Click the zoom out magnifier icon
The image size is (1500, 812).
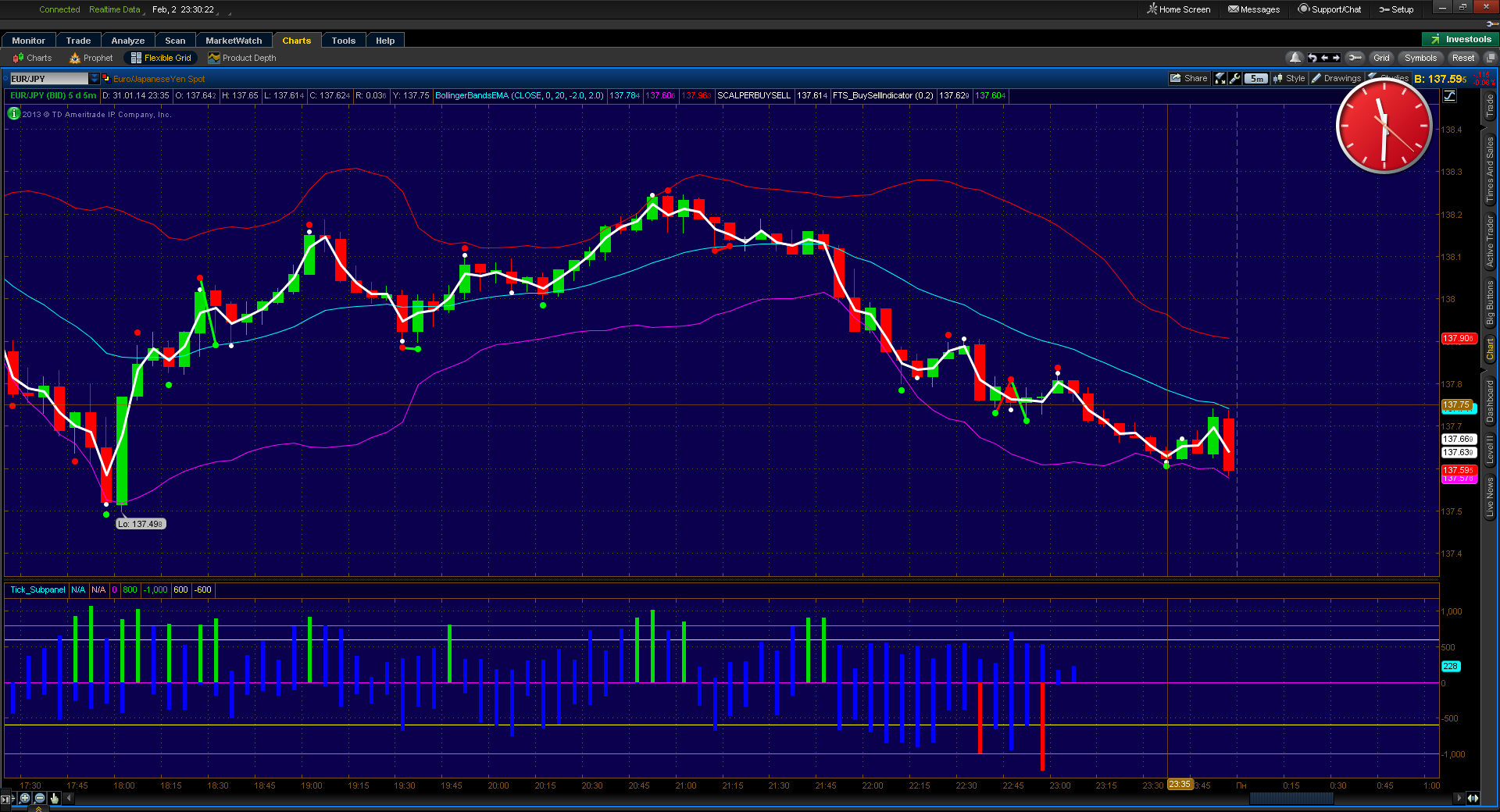40,798
